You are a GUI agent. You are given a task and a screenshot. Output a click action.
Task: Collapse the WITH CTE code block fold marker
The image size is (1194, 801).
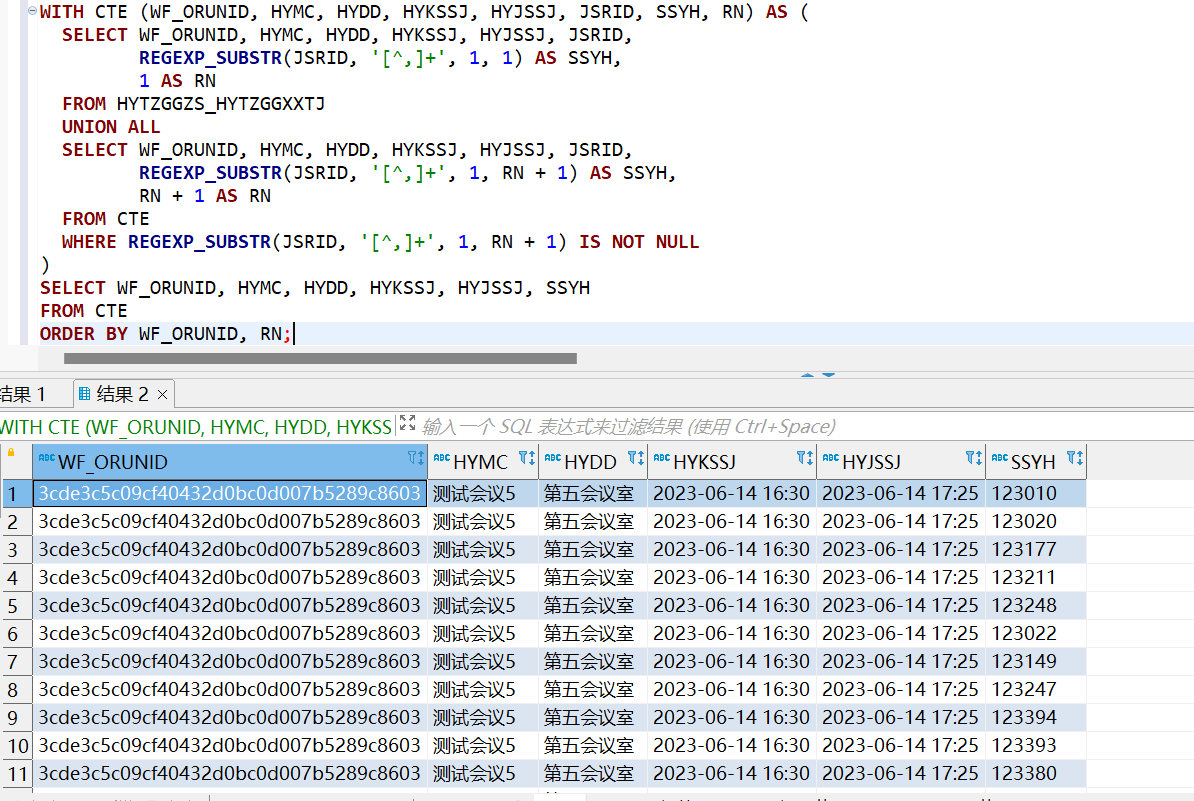(x=32, y=11)
